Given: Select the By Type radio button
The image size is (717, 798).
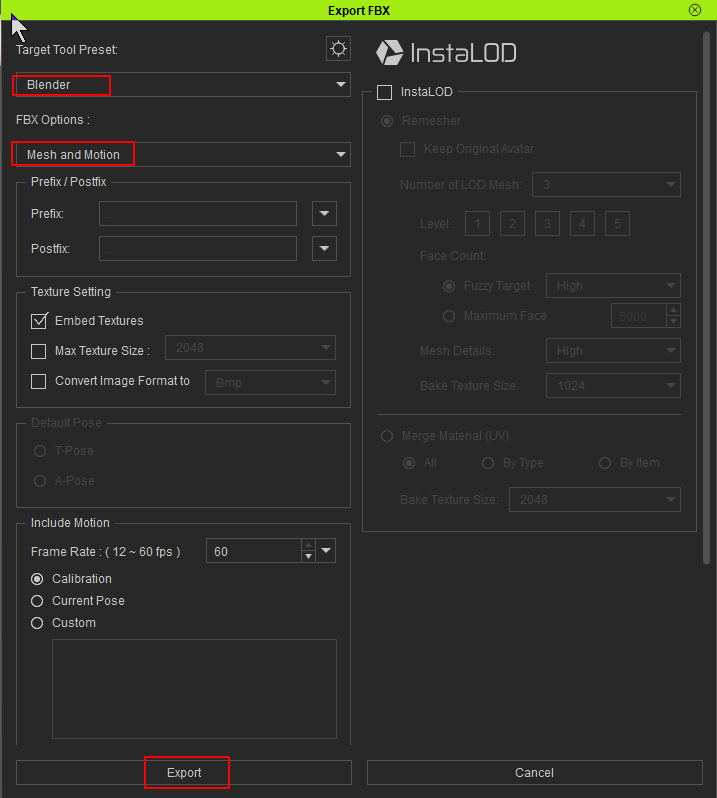Looking at the screenshot, I should point(488,463).
